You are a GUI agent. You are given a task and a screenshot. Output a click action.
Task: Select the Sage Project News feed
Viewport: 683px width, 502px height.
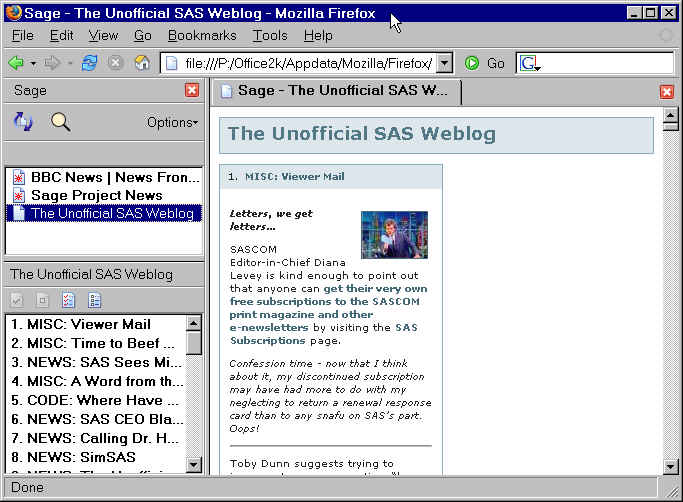coord(96,195)
